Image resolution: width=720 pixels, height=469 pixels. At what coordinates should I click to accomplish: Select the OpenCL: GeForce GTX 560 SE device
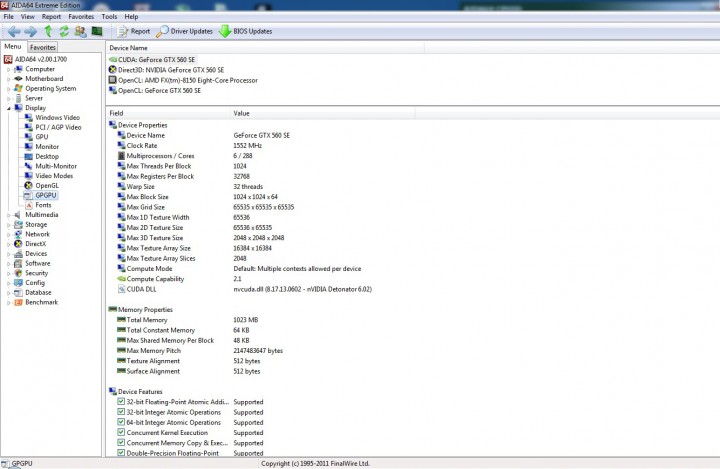coord(155,90)
